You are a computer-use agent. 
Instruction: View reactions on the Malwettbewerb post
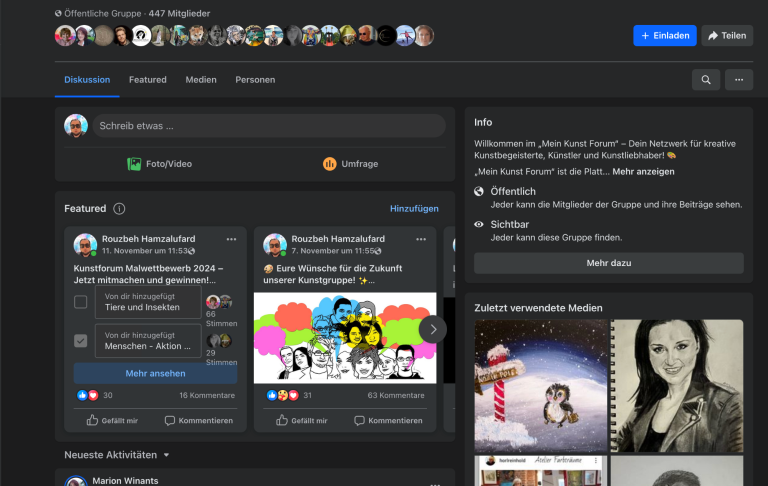pos(95,395)
